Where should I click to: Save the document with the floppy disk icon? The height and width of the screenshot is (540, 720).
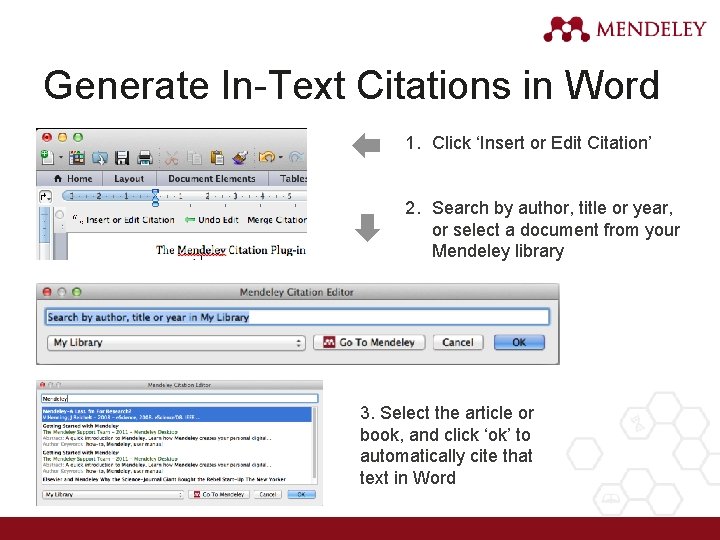122,158
